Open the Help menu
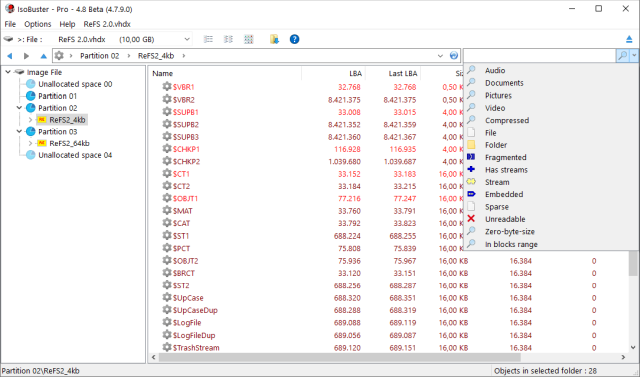 pyautogui.click(x=67, y=24)
